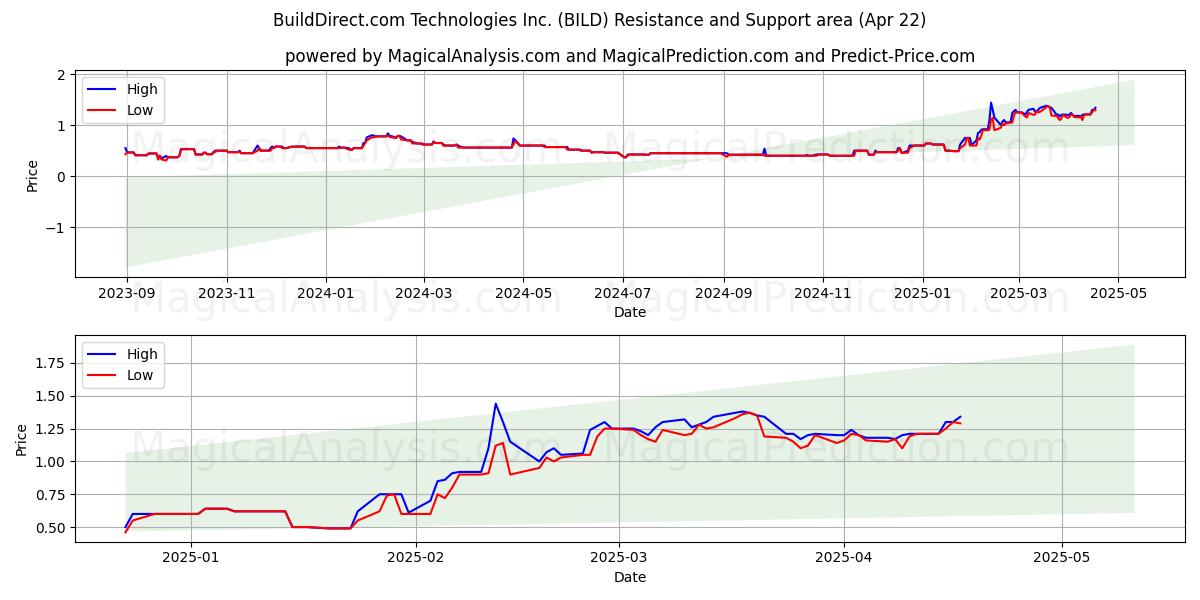Select 'High' label in top chart legend
Image resolution: width=1200 pixels, height=600 pixels.
point(142,89)
